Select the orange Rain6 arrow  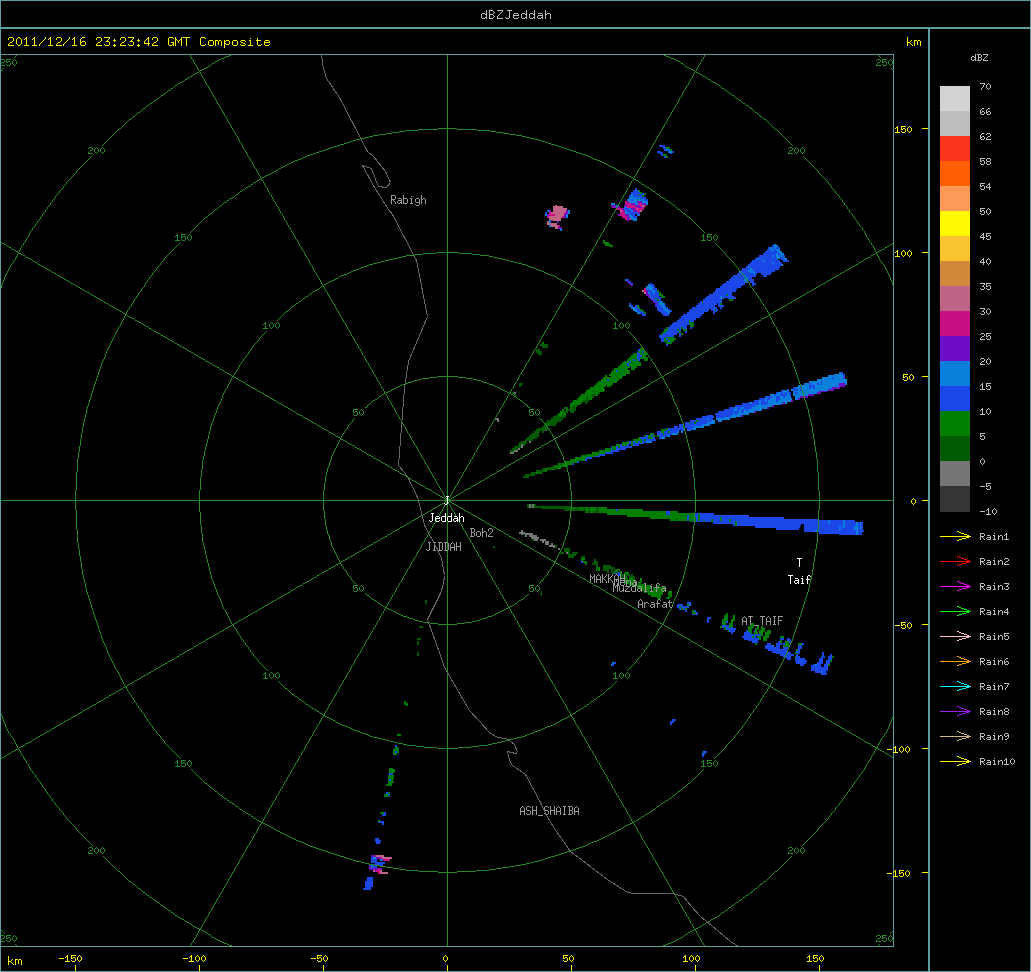click(x=955, y=662)
